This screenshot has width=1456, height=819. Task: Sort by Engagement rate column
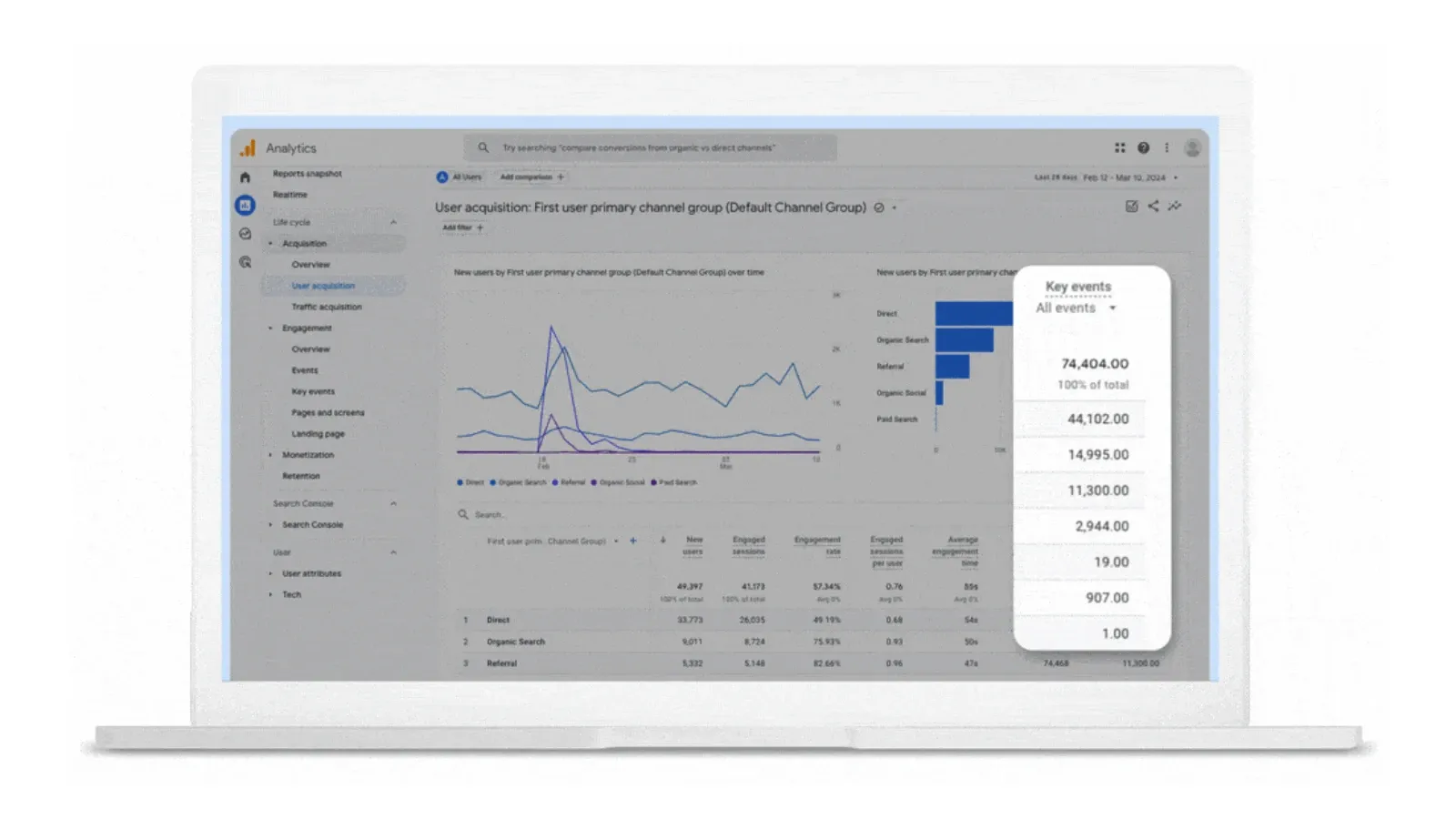pyautogui.click(x=817, y=545)
